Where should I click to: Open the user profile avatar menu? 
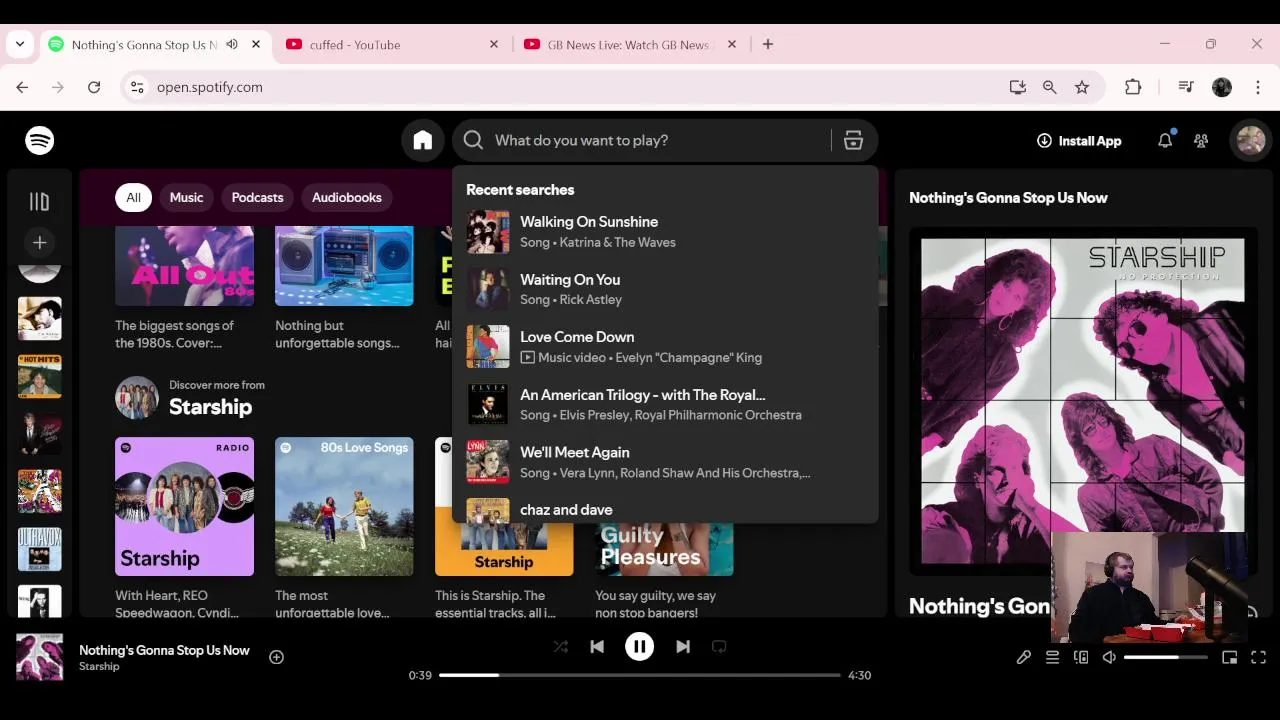[x=1250, y=141]
